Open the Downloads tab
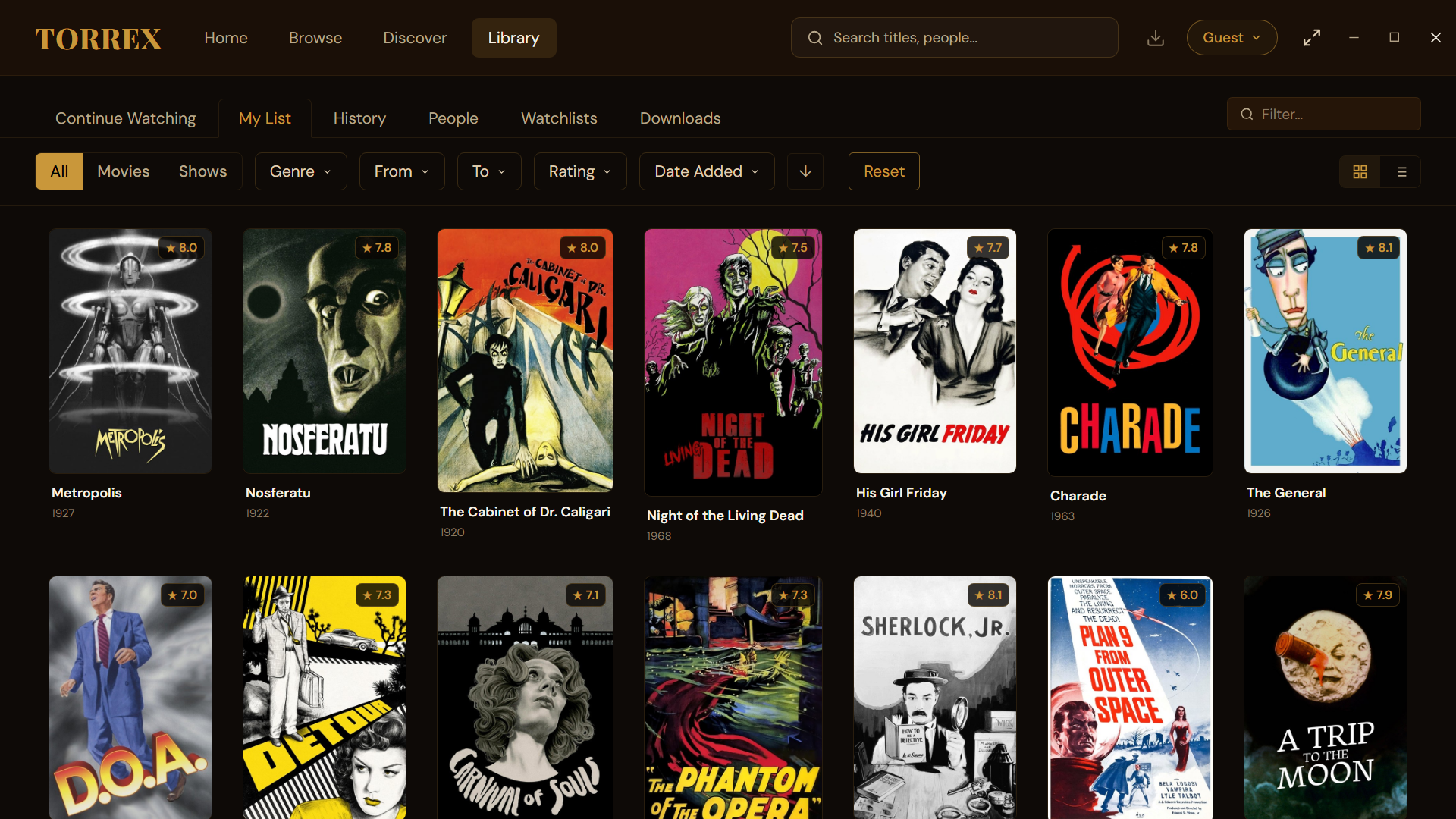Viewport: 1456px width, 819px height. pyautogui.click(x=680, y=118)
